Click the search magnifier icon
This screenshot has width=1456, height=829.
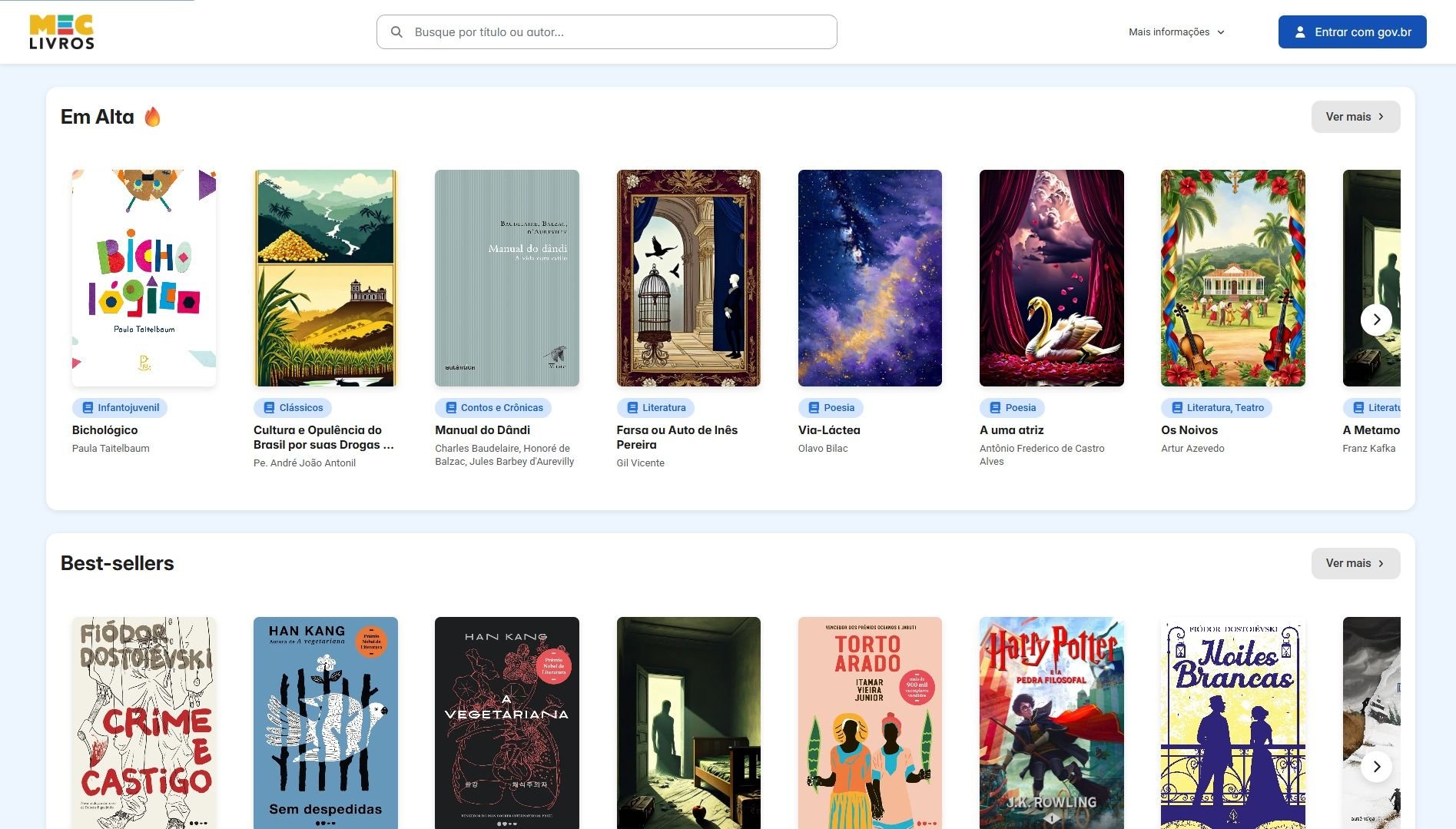click(396, 32)
